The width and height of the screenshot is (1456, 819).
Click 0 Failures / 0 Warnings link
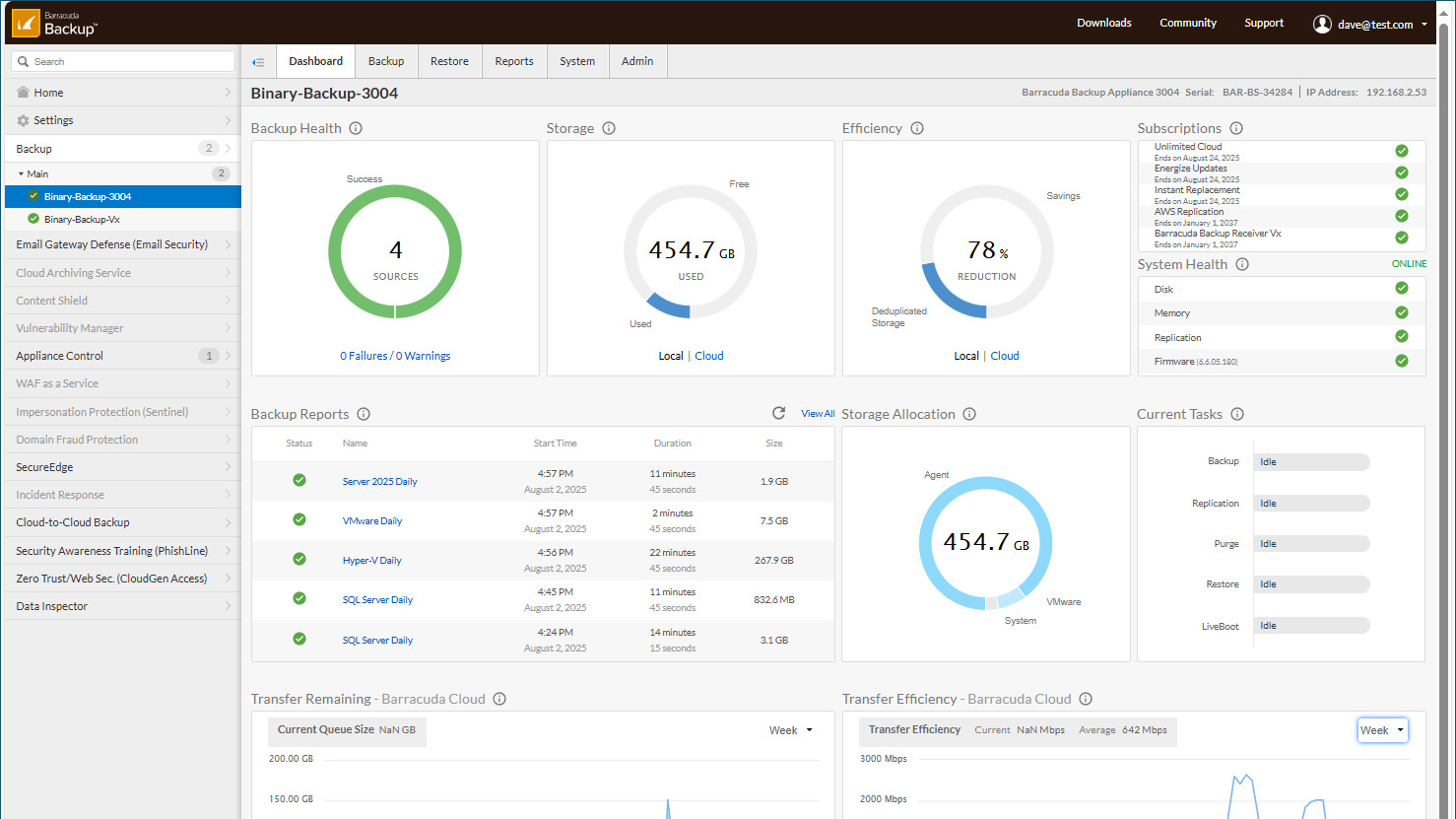(x=395, y=356)
